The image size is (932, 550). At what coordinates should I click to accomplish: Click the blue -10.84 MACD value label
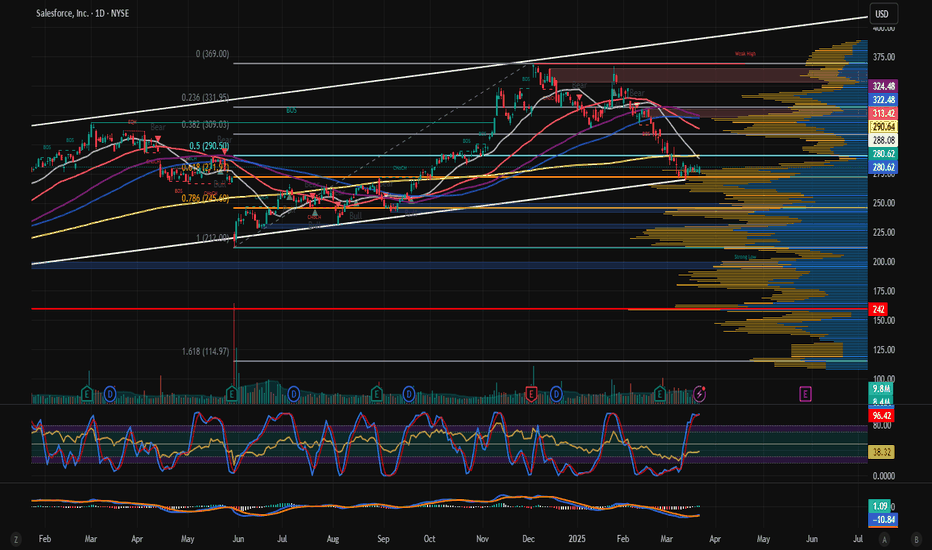(x=883, y=520)
